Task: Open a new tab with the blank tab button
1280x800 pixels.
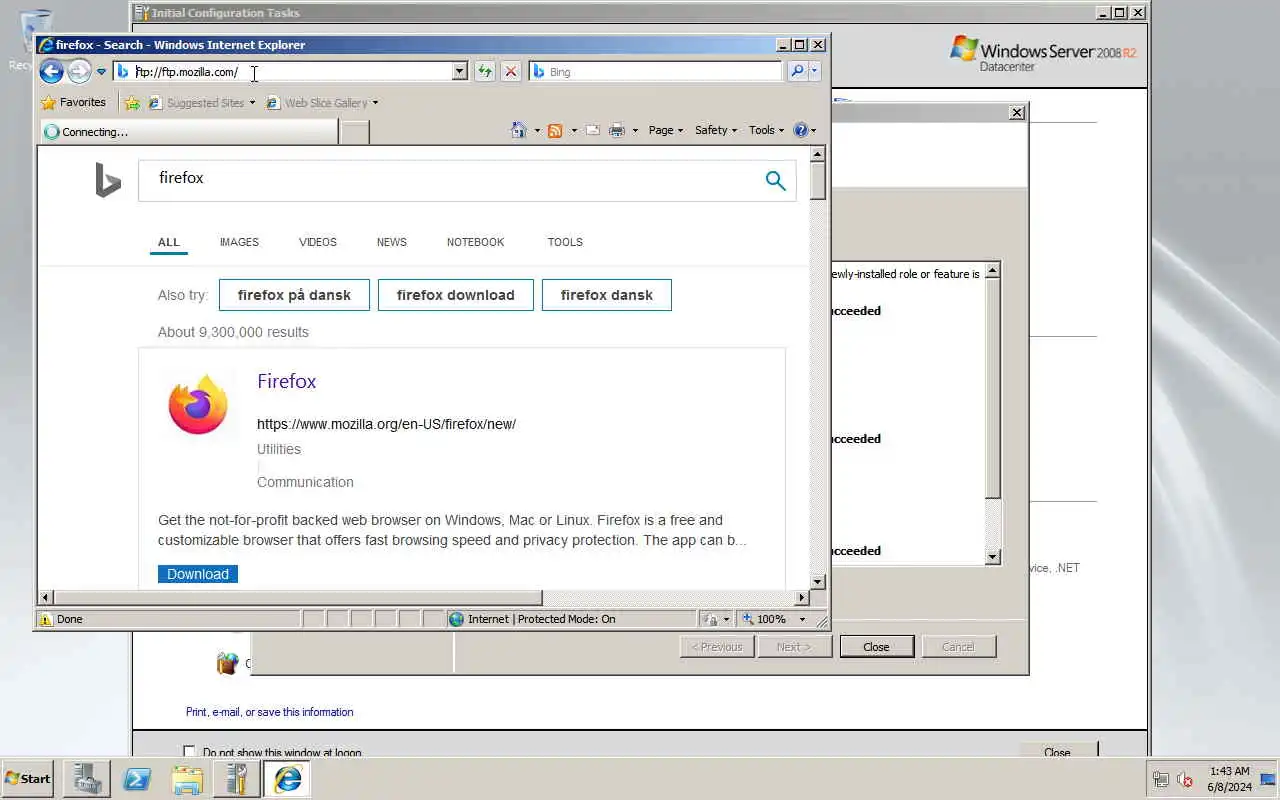Action: tap(355, 131)
